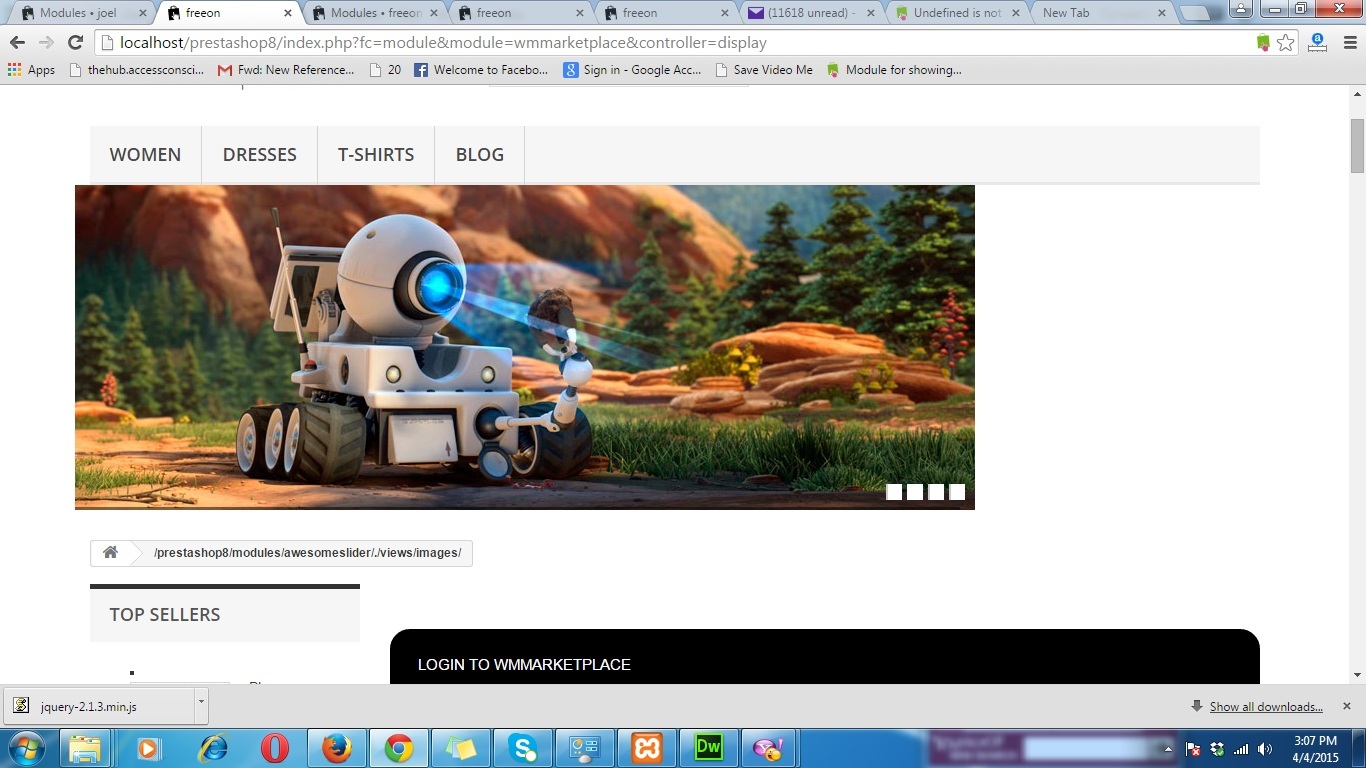
Task: Open the BLOG menu item
Action: tap(480, 154)
